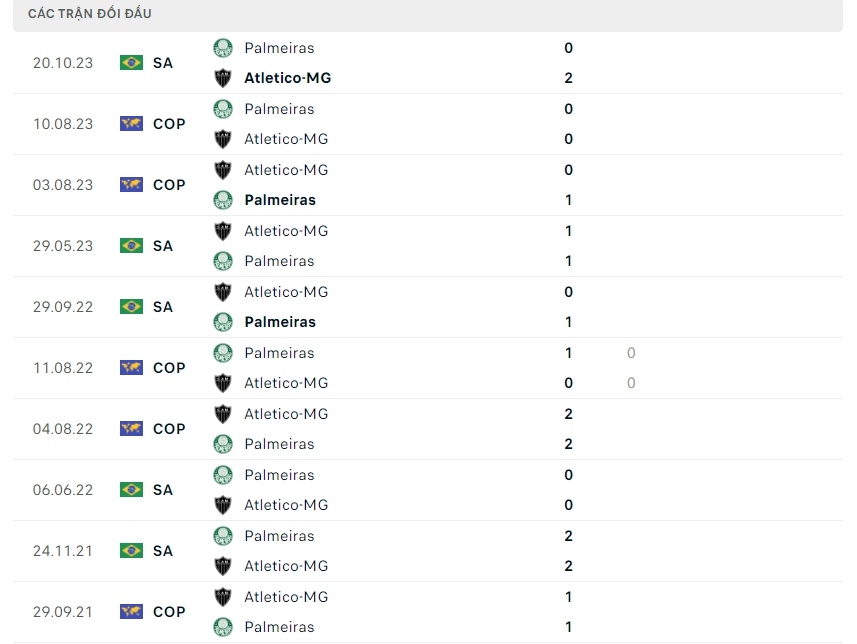Click the 20.10.23 match date

(63, 63)
